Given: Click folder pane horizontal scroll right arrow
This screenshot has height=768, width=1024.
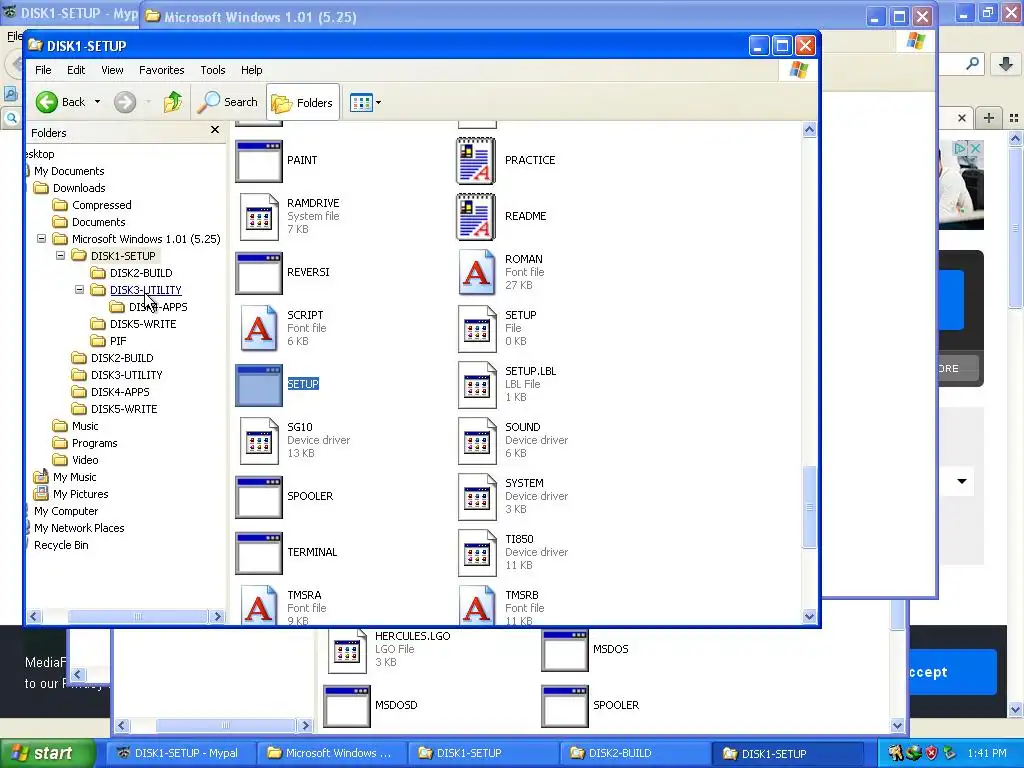Looking at the screenshot, I should point(217,616).
